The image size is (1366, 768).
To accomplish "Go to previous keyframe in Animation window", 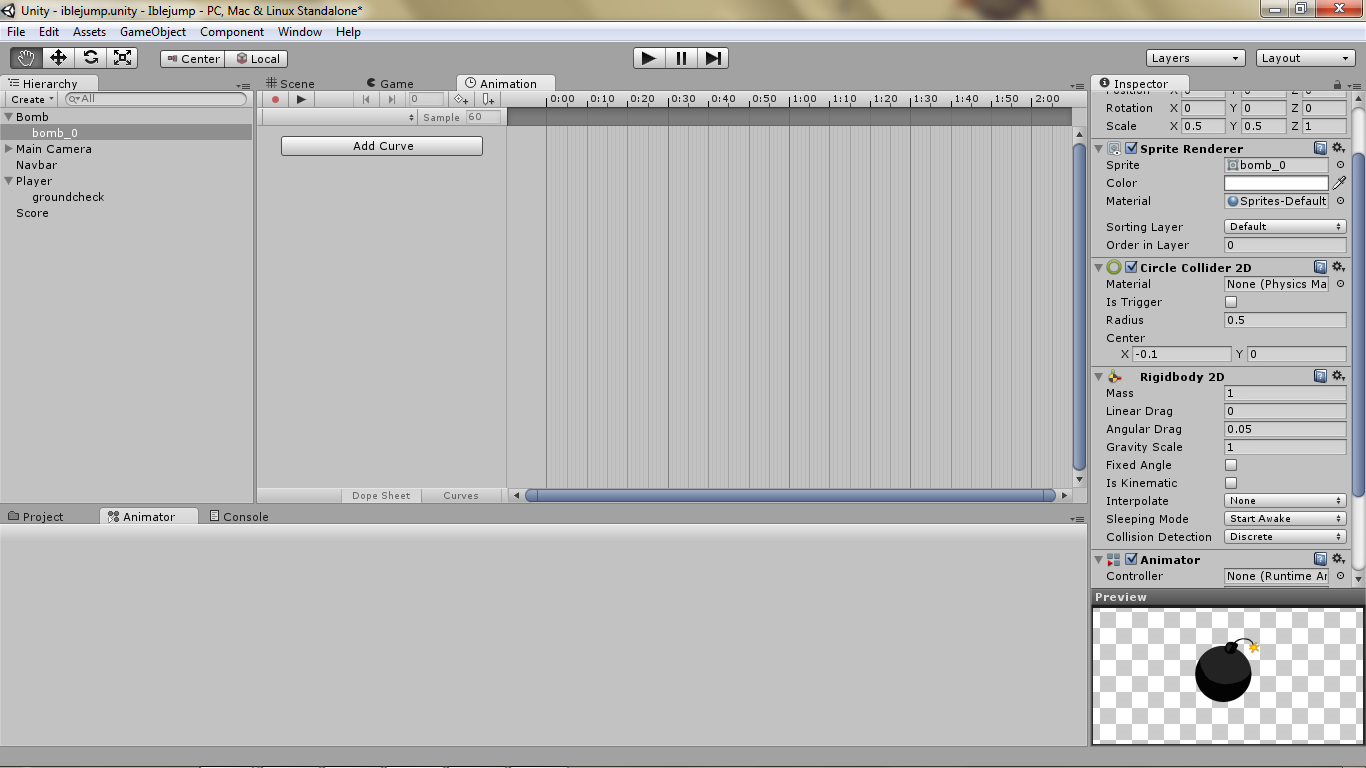I will pos(366,99).
